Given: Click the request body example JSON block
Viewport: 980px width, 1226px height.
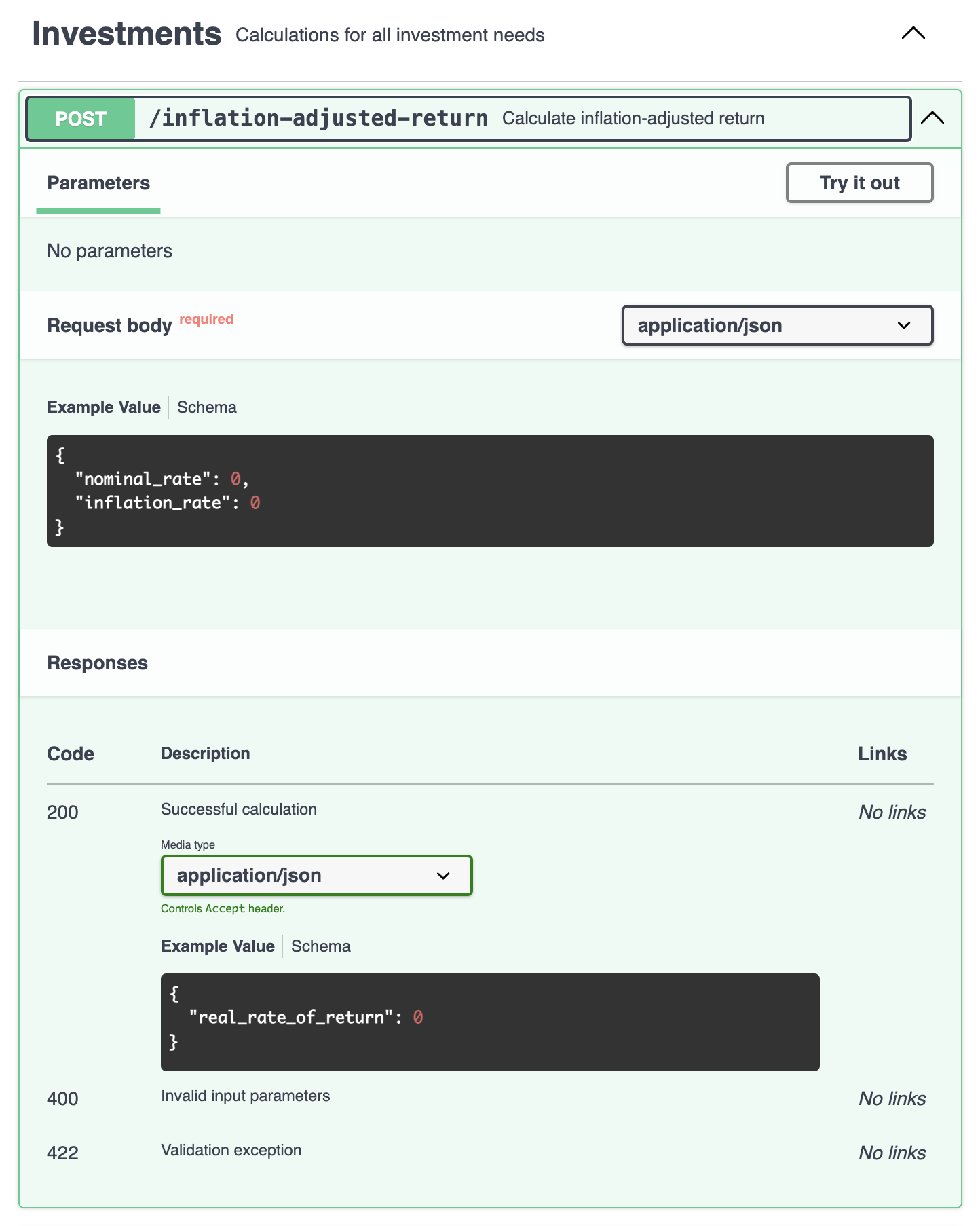Looking at the screenshot, I should [489, 491].
